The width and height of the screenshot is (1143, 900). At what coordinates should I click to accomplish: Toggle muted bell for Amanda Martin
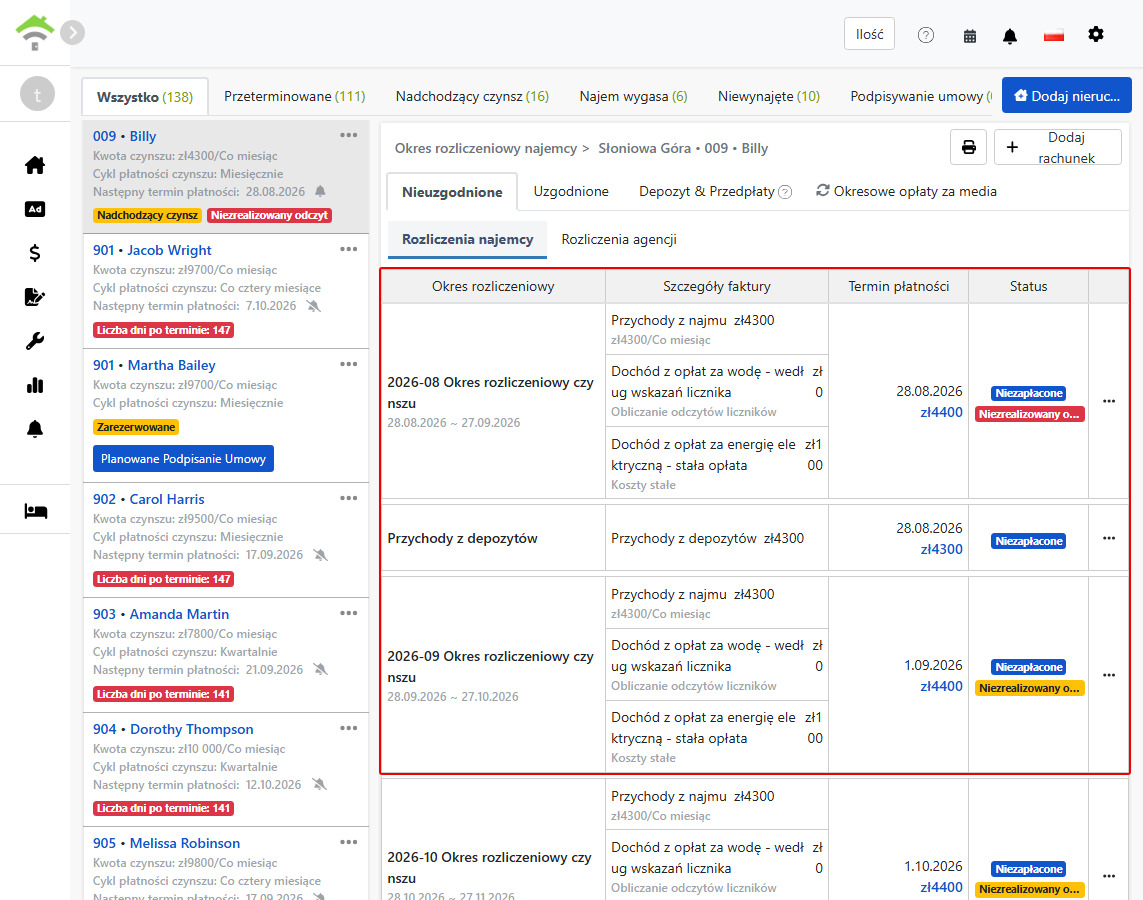click(x=320, y=670)
